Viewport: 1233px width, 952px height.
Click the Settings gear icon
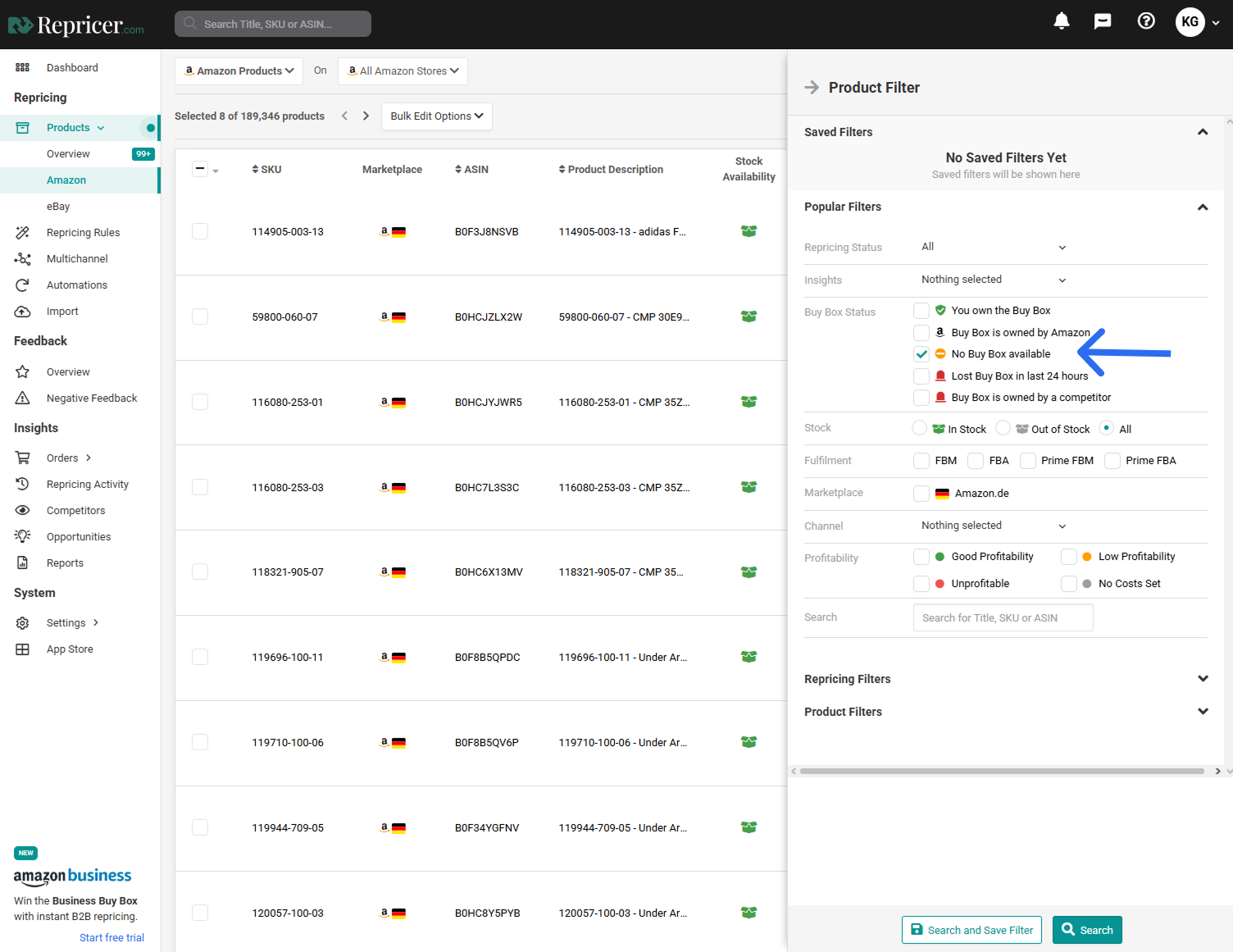point(22,623)
